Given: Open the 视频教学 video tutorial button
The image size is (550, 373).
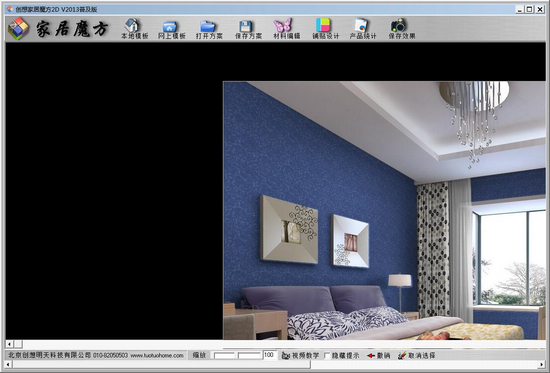Looking at the screenshot, I should 300,355.
